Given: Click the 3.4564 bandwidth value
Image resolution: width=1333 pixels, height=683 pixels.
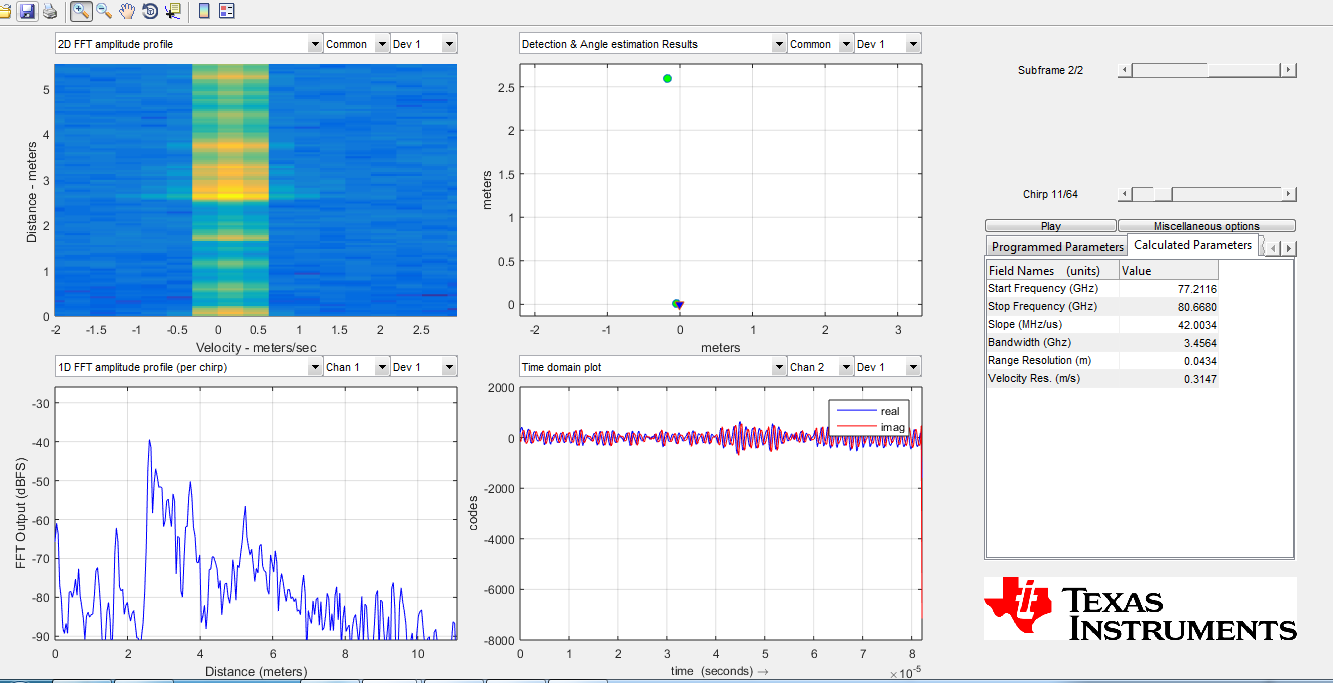Looking at the screenshot, I should (x=1200, y=343).
